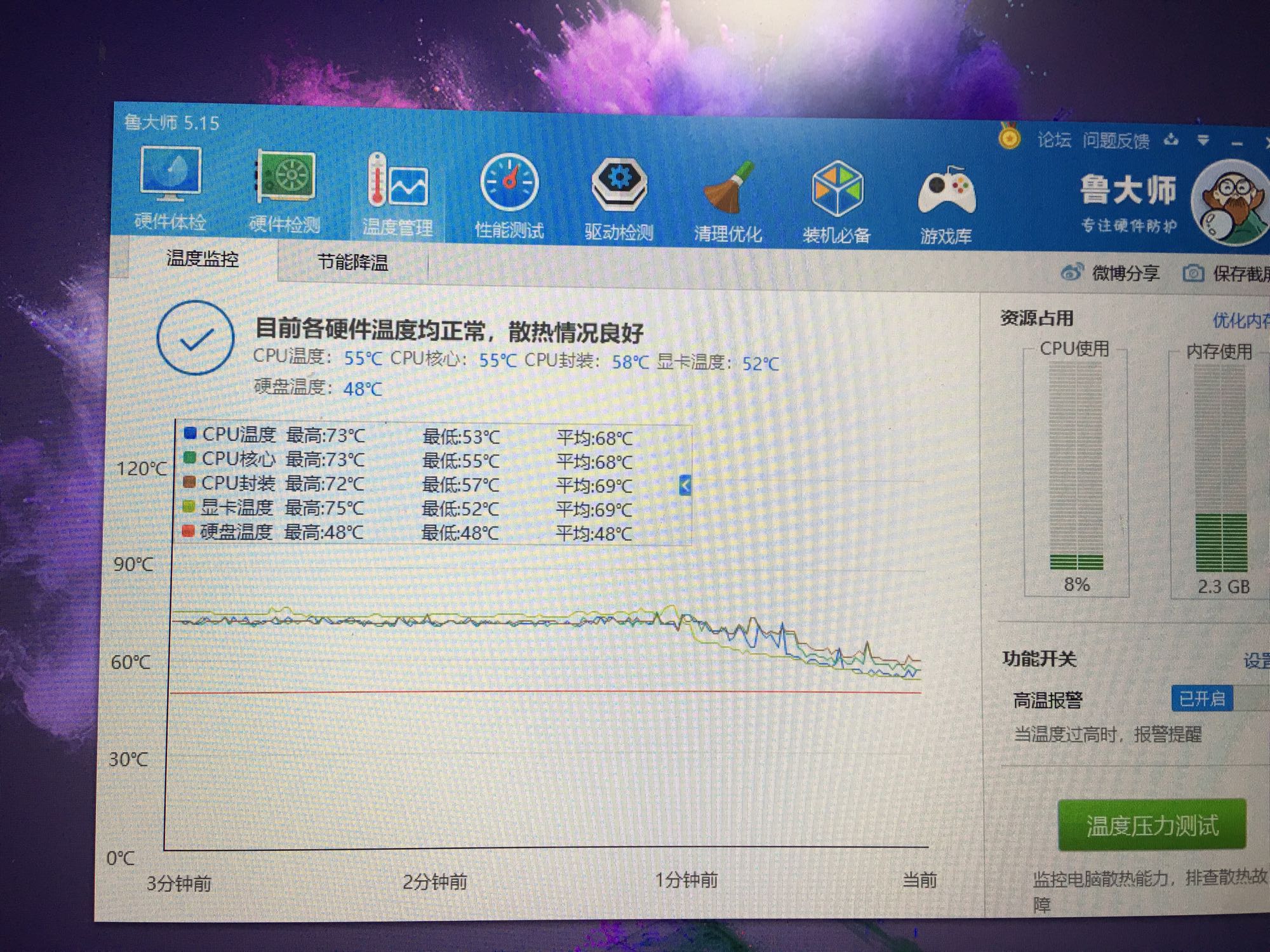Open the 问题反馈 feedback link
Viewport: 1270px width, 952px height.
1116,140
